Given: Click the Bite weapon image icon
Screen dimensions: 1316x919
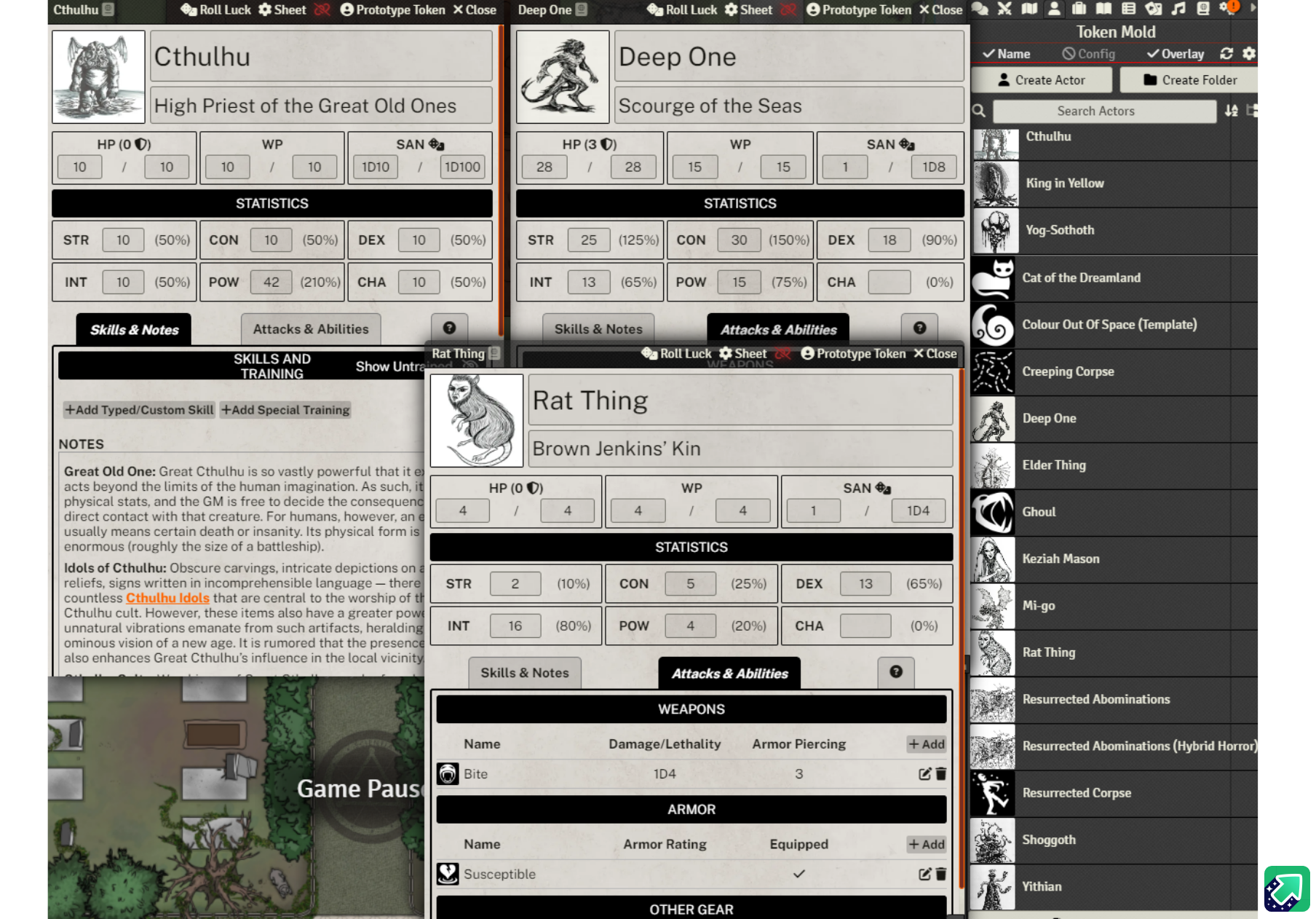Looking at the screenshot, I should tap(448, 774).
